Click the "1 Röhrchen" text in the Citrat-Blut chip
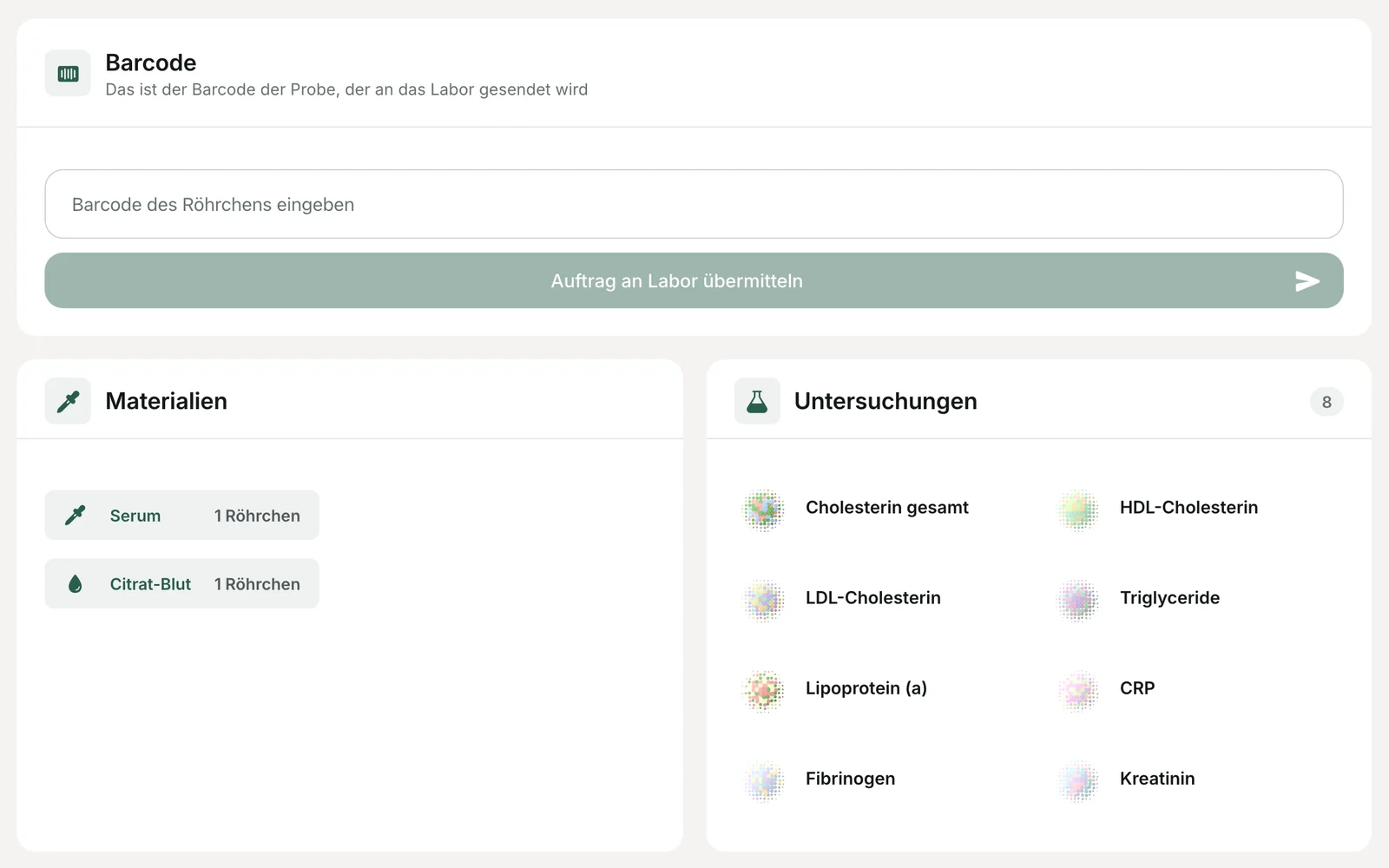The width and height of the screenshot is (1389, 868). coord(257,584)
